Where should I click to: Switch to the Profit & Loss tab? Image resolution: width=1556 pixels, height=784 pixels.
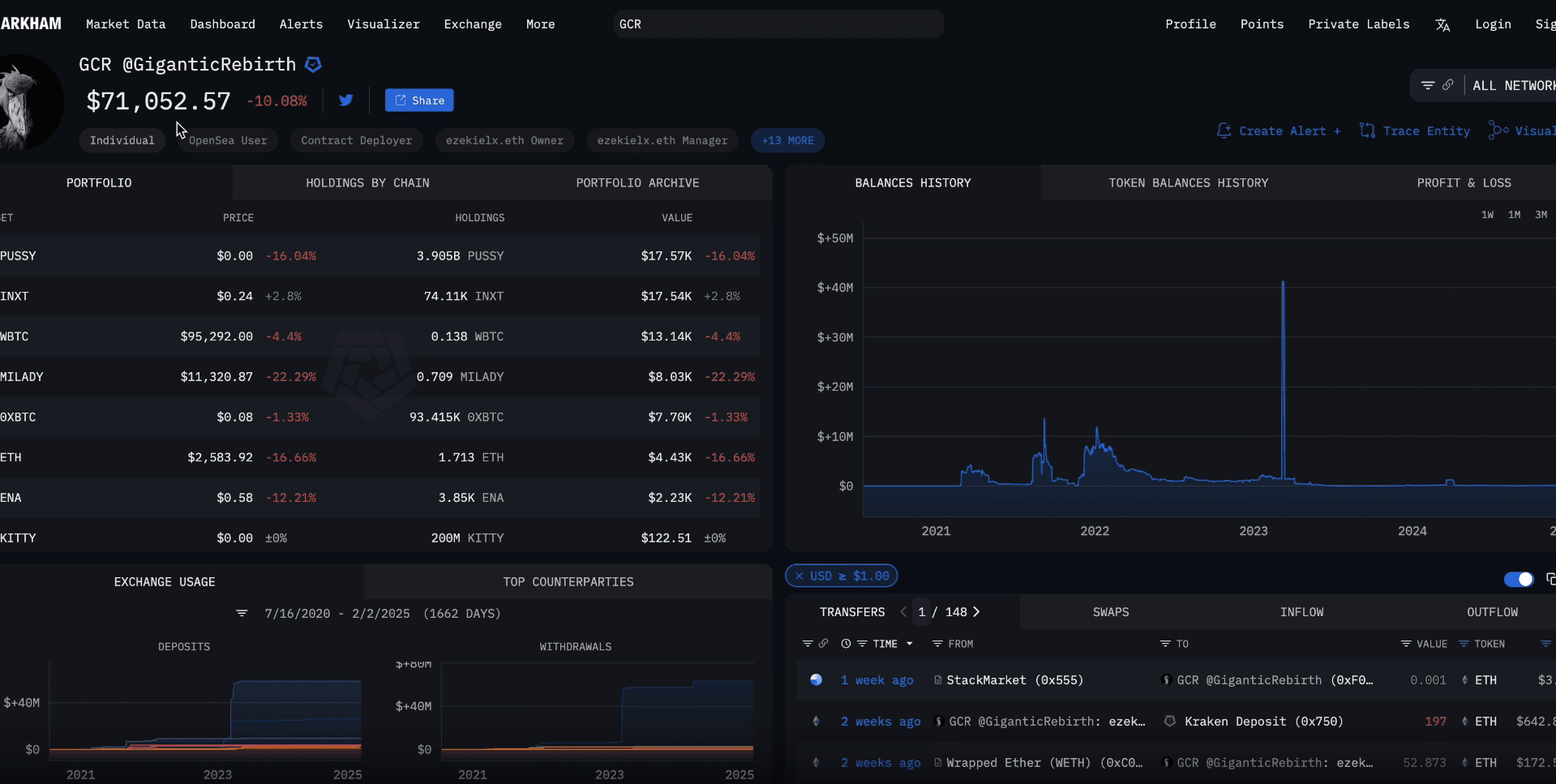(1464, 182)
